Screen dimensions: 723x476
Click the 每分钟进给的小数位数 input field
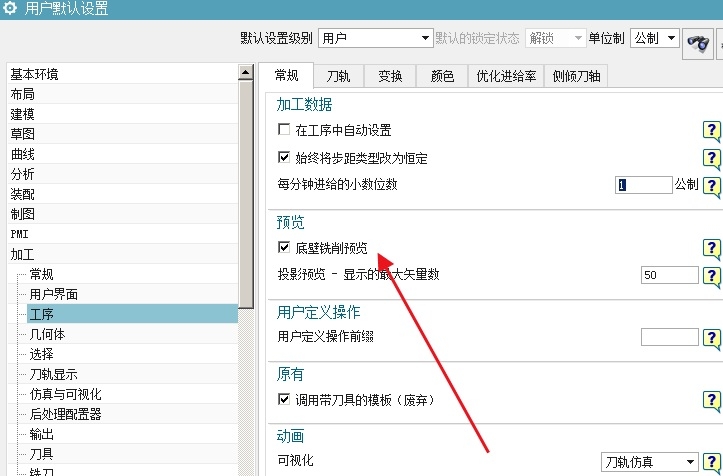pos(644,185)
